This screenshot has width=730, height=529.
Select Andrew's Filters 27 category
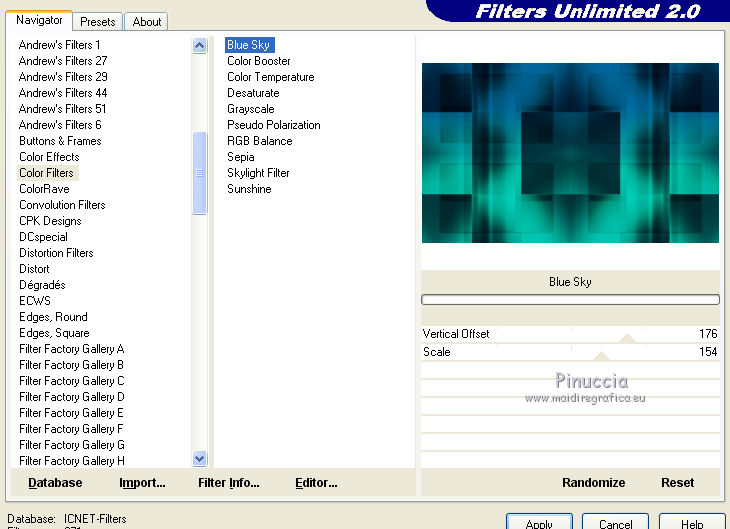pos(63,61)
